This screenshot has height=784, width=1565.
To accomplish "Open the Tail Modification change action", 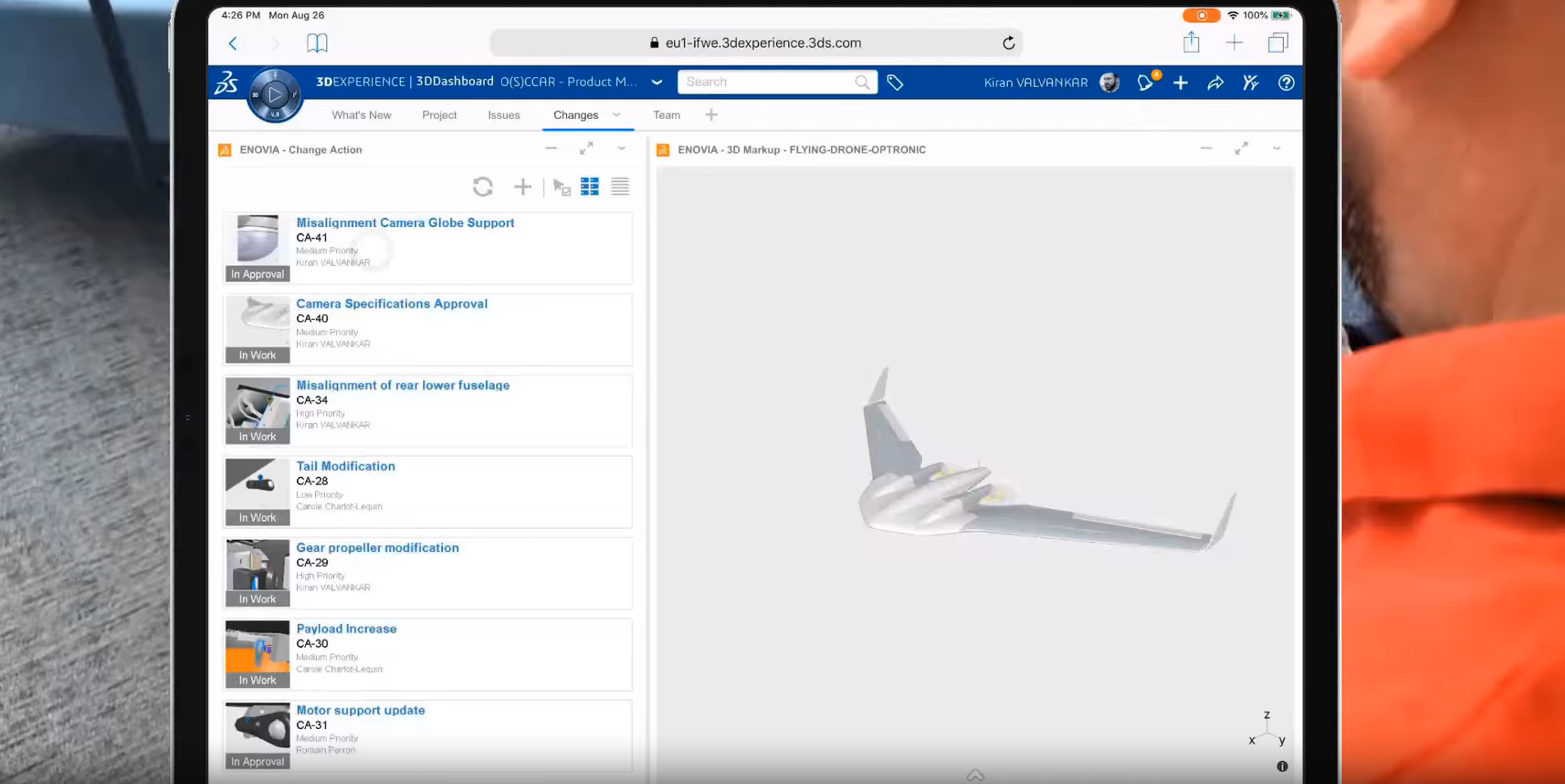I will [345, 466].
